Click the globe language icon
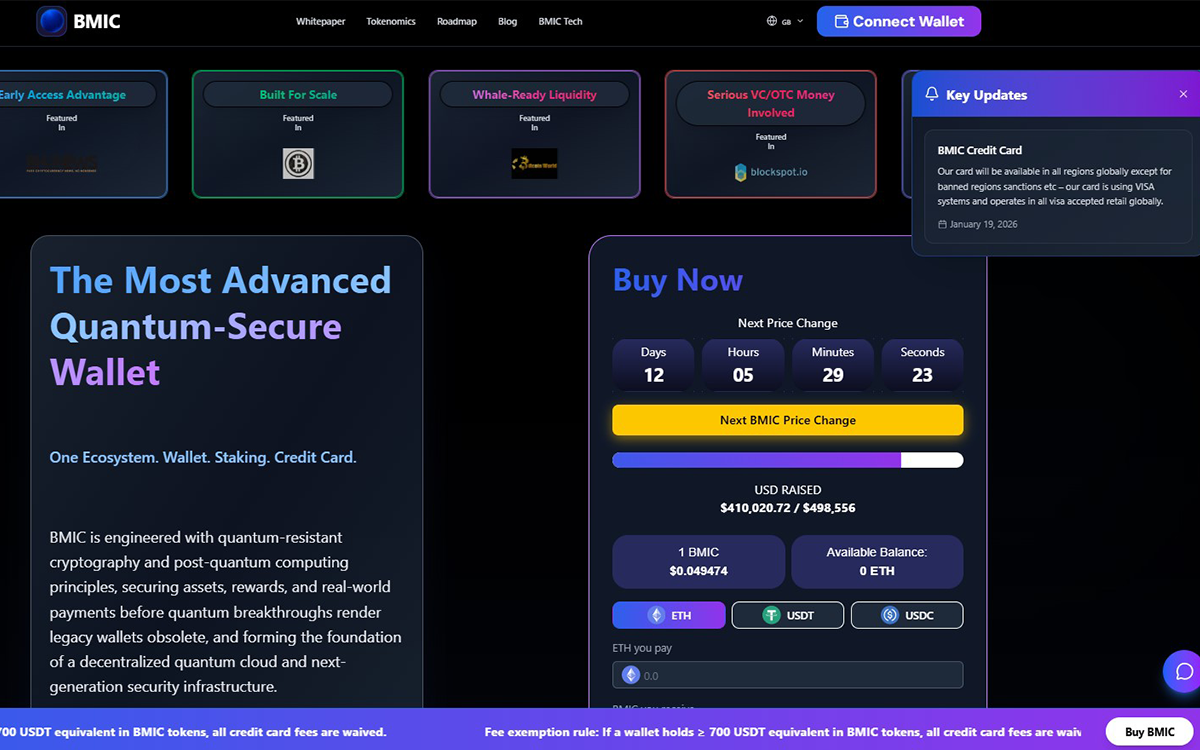 coord(772,21)
